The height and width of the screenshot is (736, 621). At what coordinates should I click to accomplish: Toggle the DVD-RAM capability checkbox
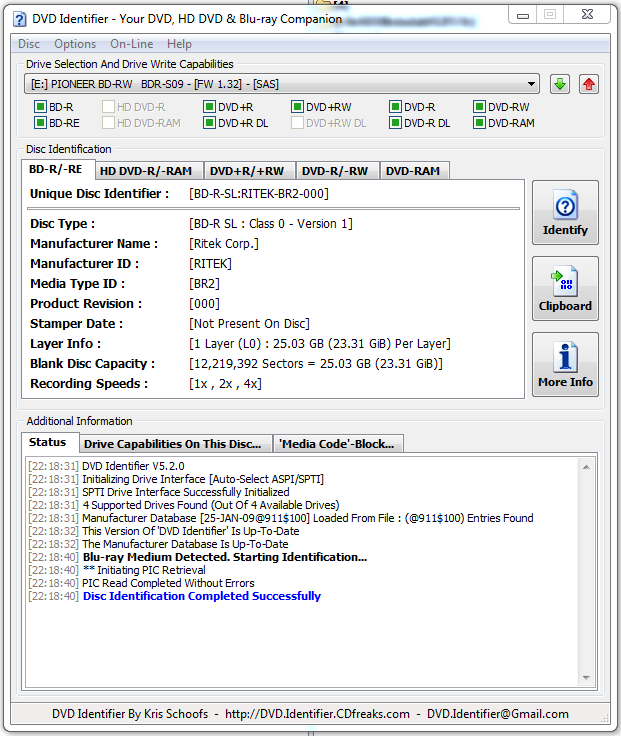479,123
